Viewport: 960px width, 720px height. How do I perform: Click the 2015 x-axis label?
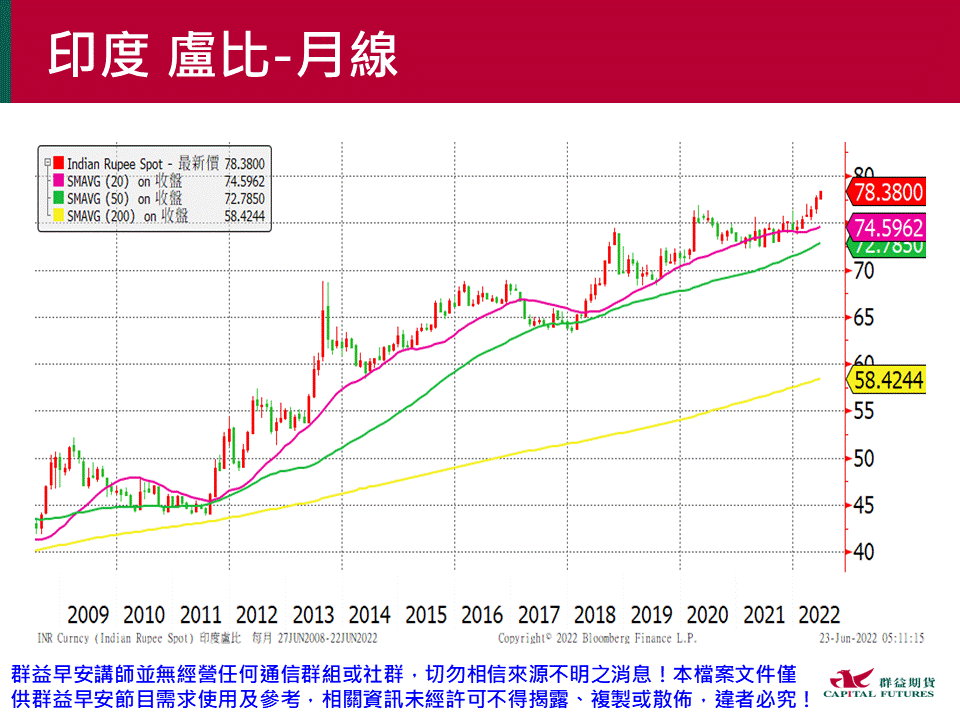click(426, 615)
